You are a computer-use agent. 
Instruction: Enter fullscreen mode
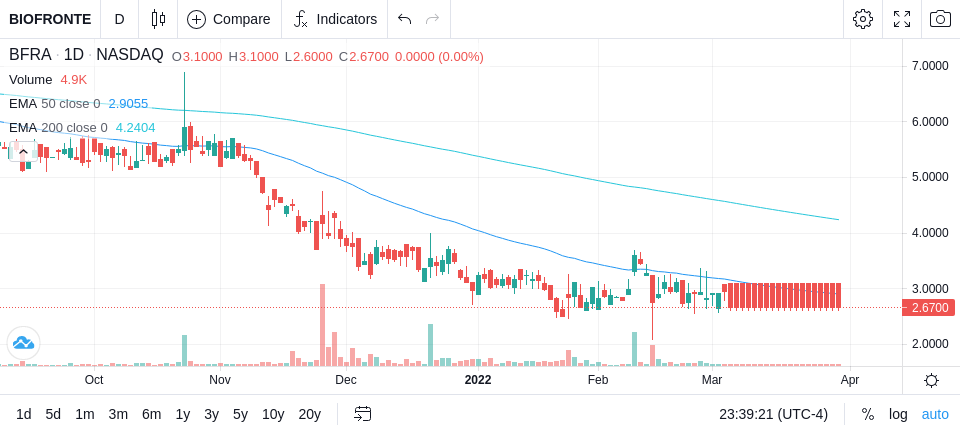point(902,19)
